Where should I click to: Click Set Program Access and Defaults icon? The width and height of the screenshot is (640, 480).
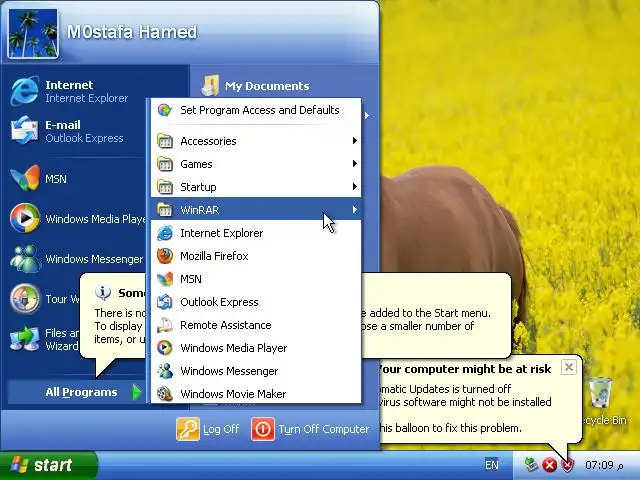[165, 110]
